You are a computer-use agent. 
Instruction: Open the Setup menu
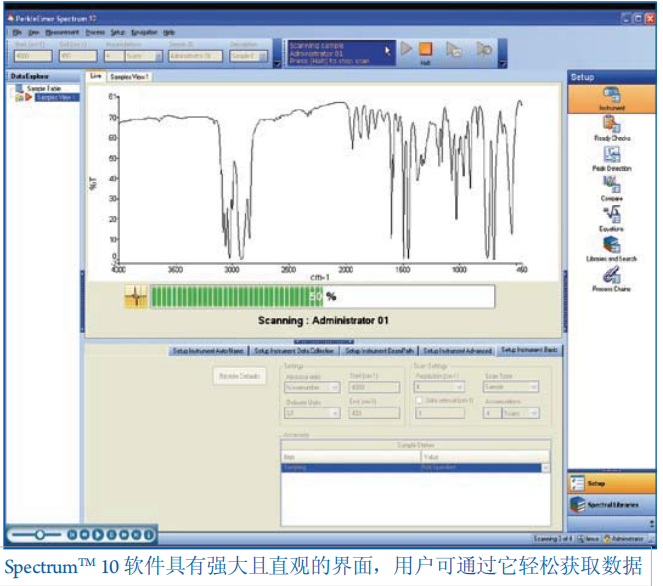coord(118,32)
